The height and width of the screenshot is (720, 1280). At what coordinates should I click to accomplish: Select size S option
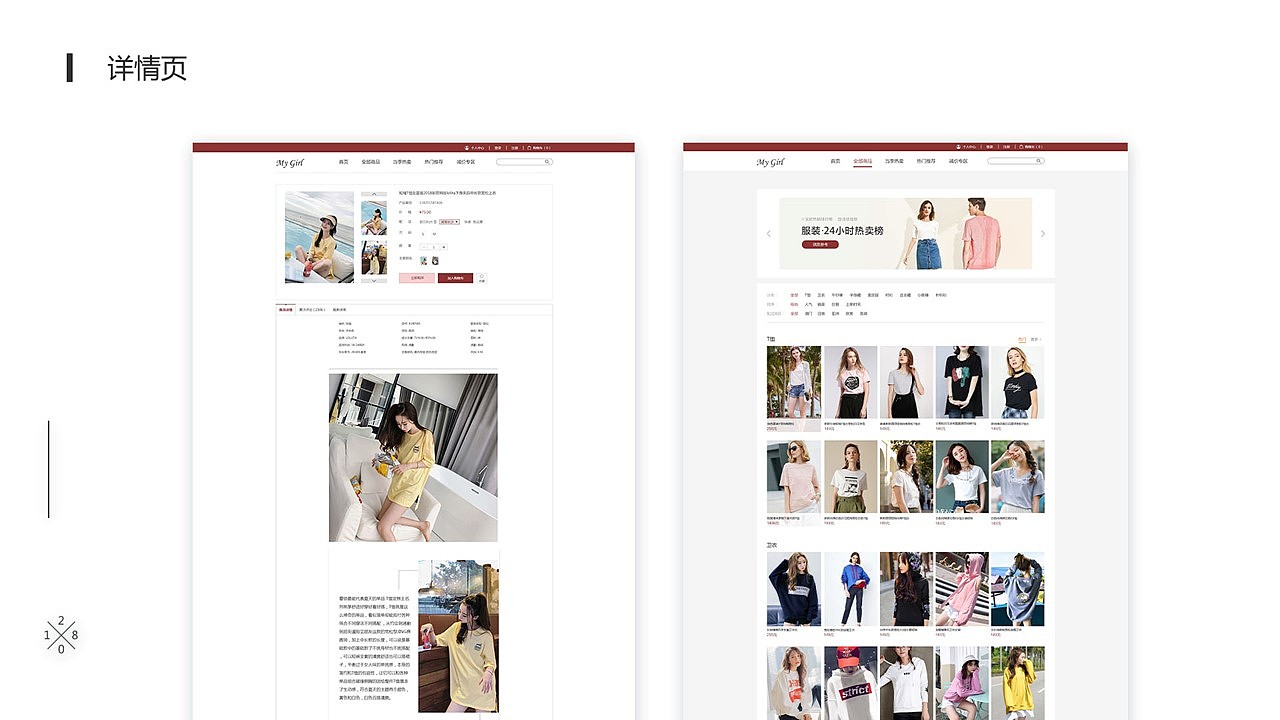click(x=423, y=234)
